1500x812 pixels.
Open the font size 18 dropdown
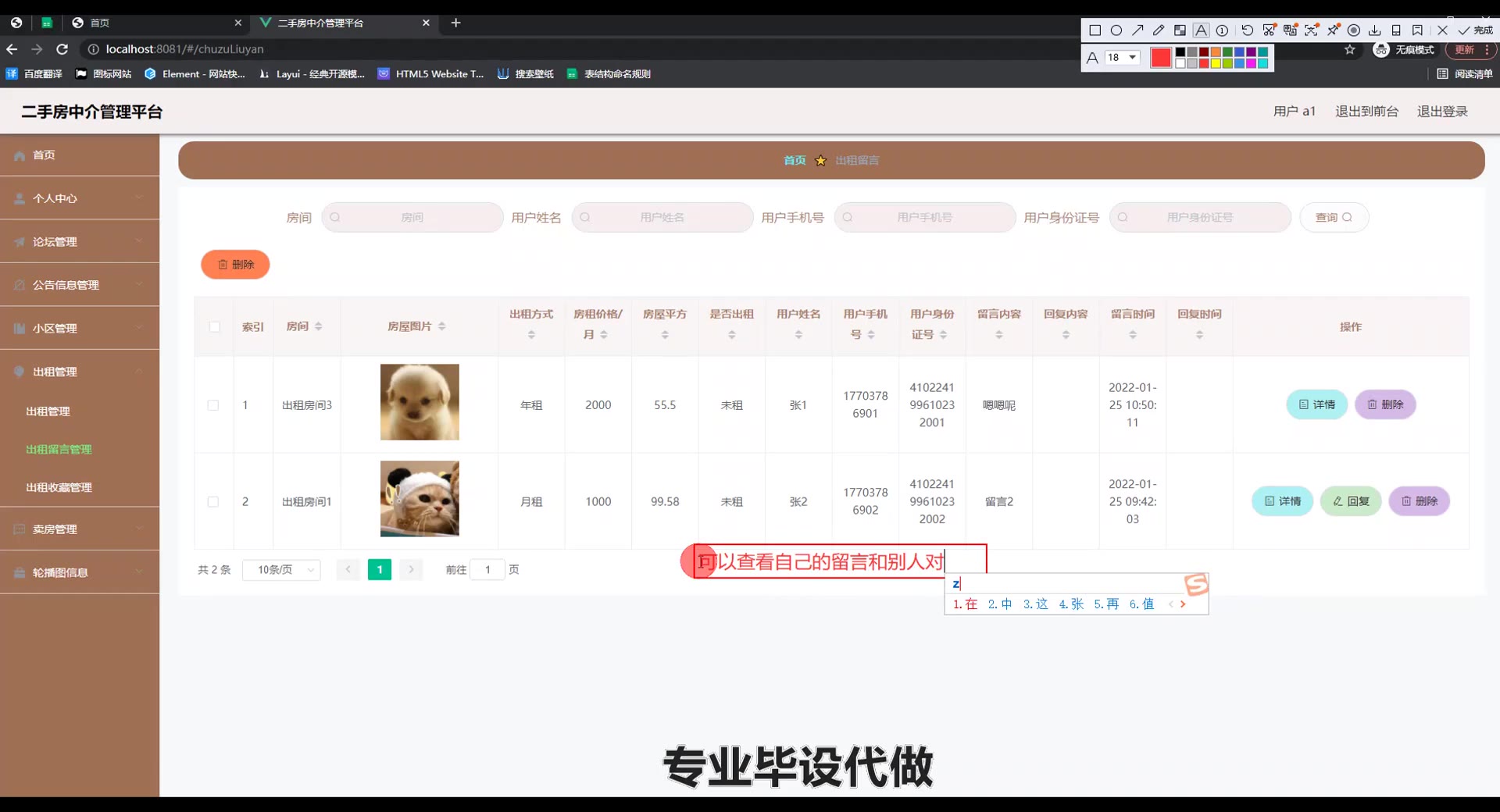(x=1123, y=58)
